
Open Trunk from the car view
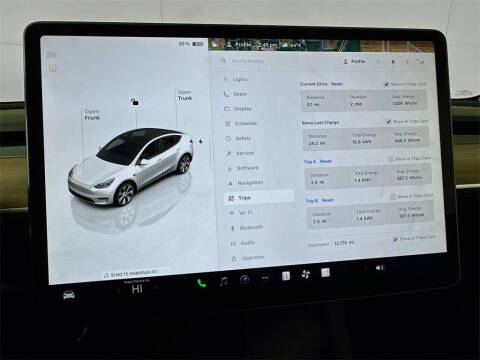tap(185, 95)
